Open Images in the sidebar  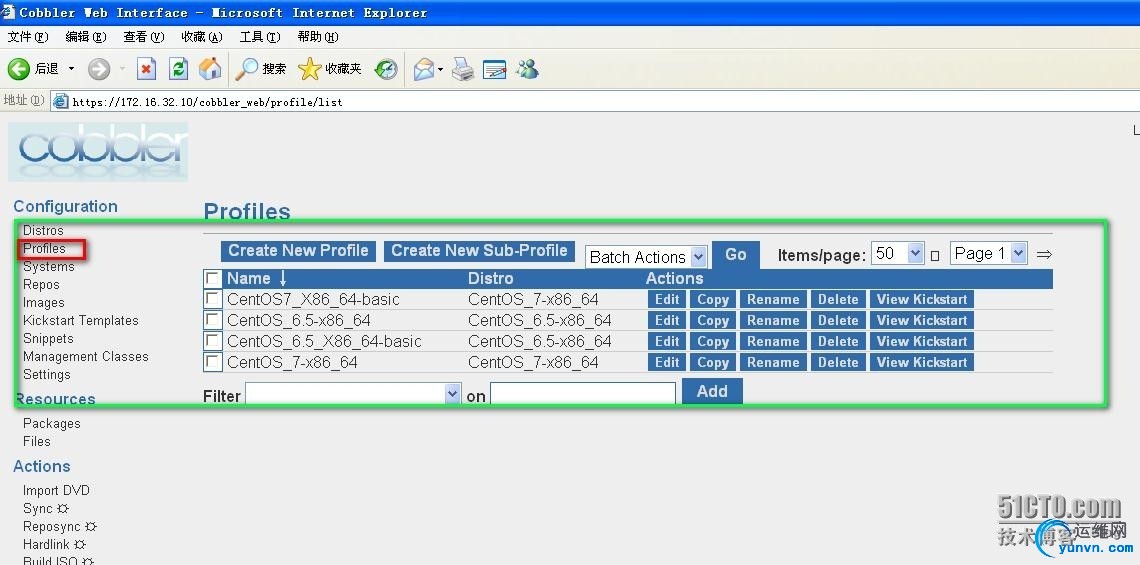[44, 302]
